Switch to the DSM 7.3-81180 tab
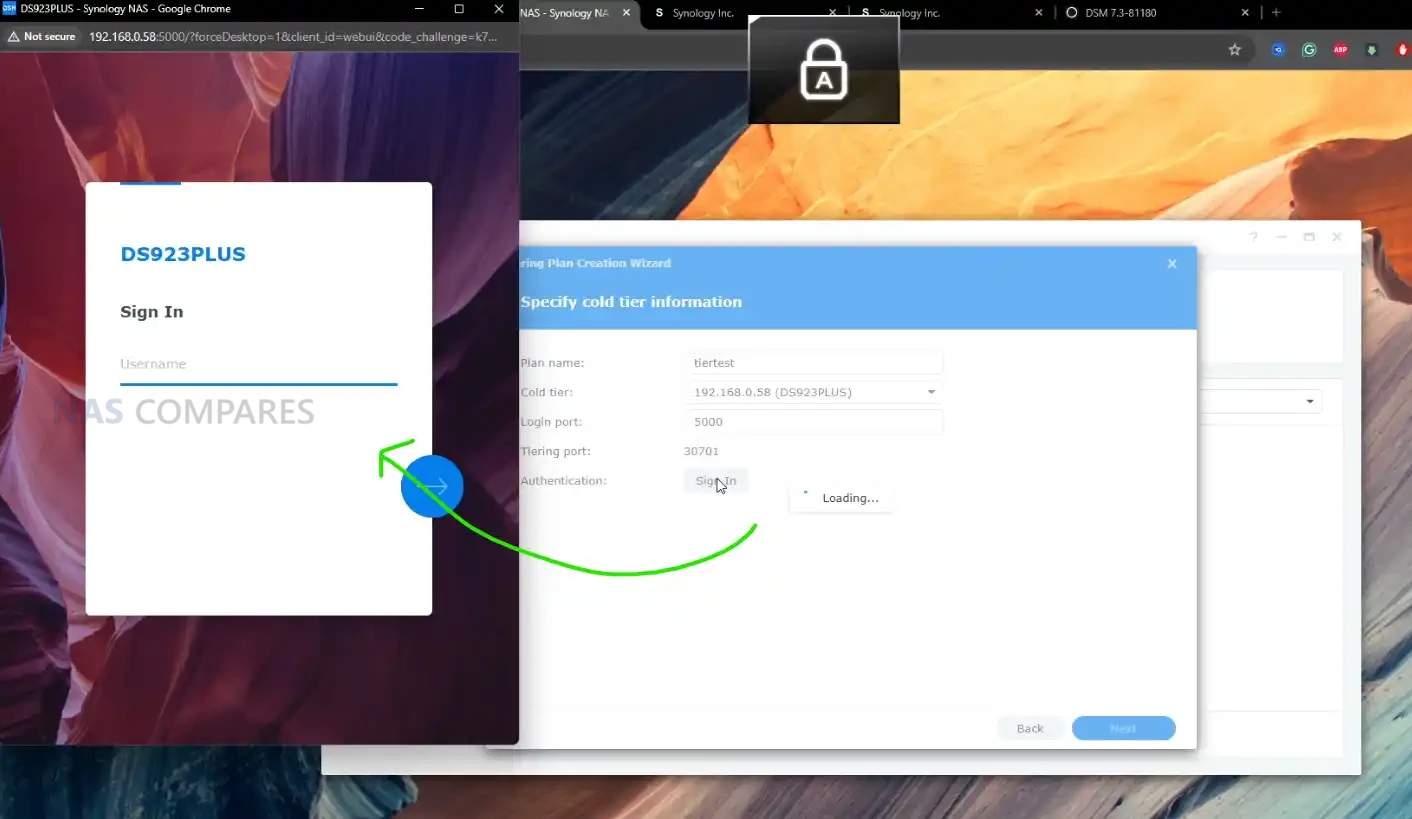Screen dimensions: 1412x819 pos(1150,13)
